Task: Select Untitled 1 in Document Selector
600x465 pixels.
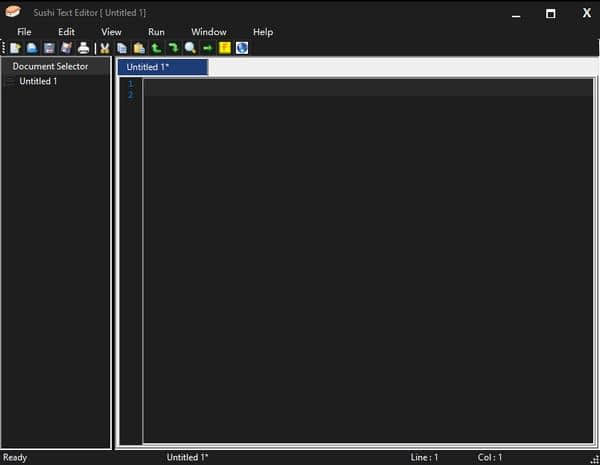Action: (38, 82)
